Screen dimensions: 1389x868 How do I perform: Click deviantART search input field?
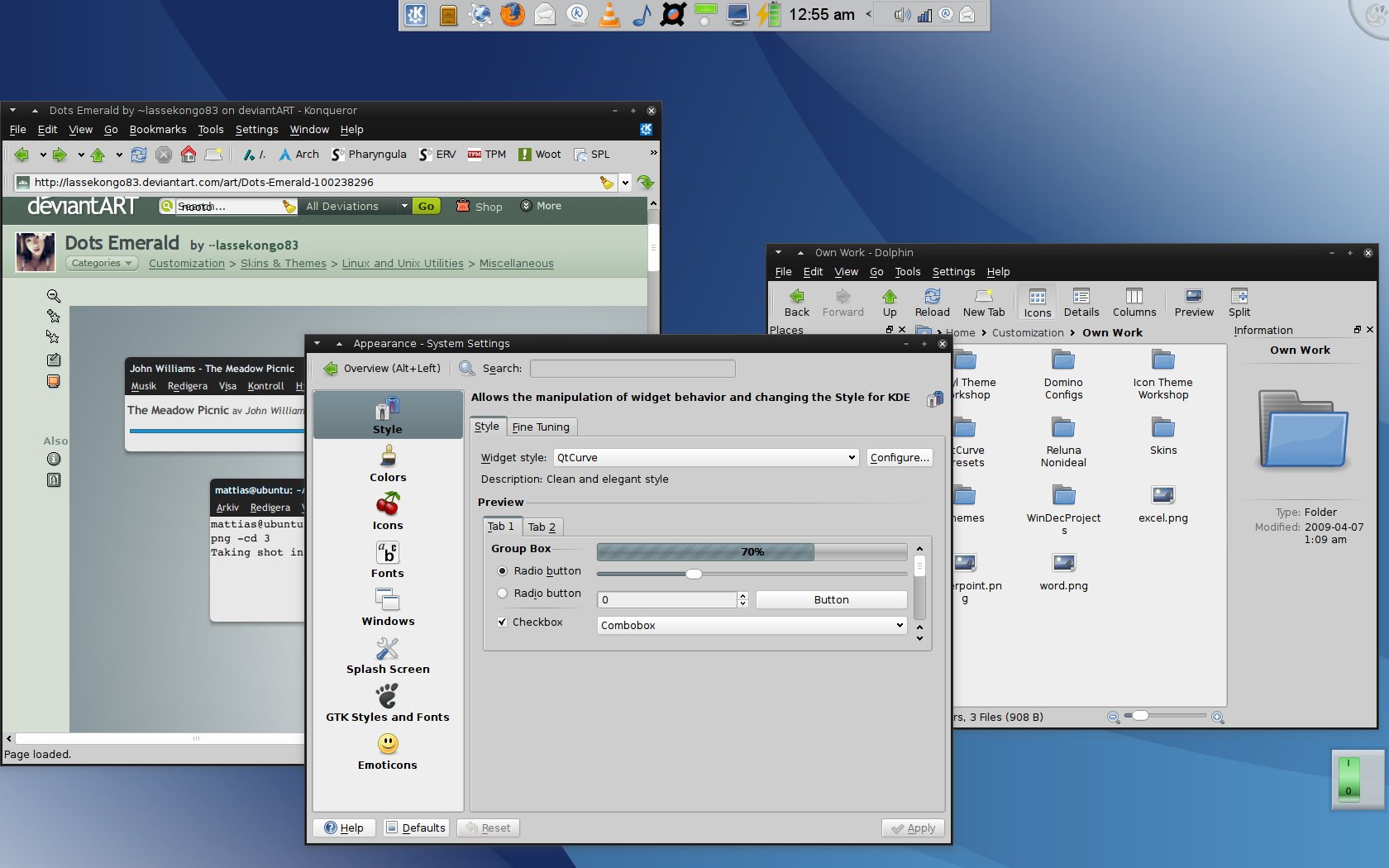tap(228, 207)
